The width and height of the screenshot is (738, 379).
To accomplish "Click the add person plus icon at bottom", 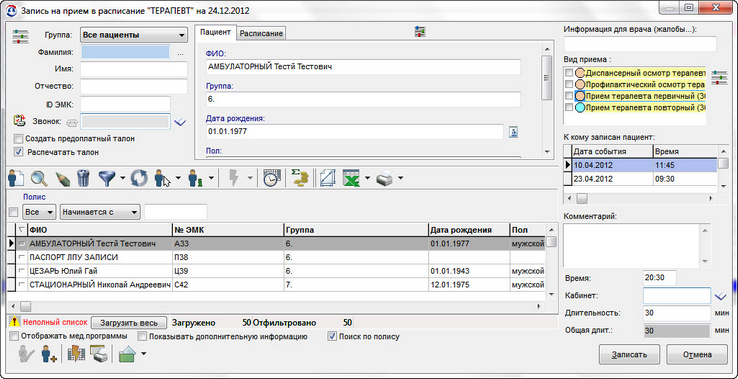I will [48, 354].
